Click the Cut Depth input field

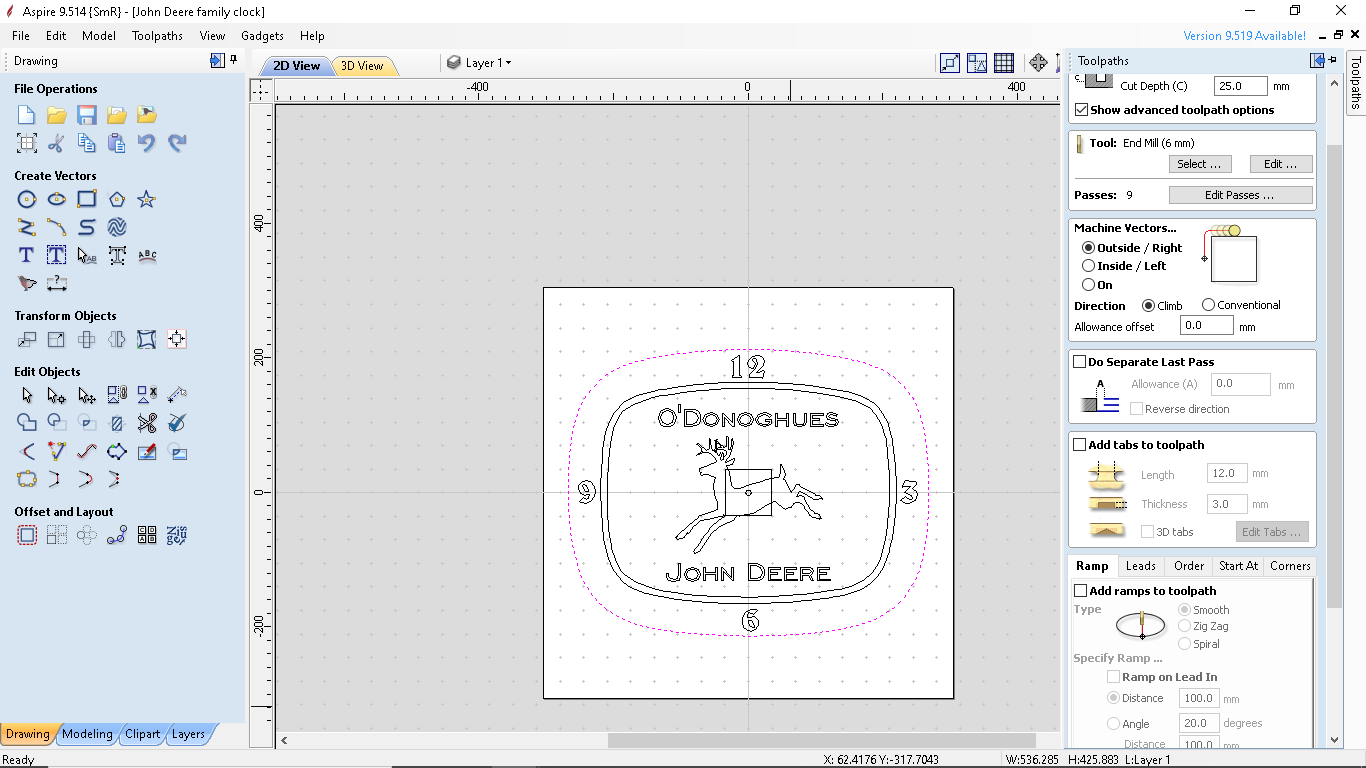(1240, 86)
